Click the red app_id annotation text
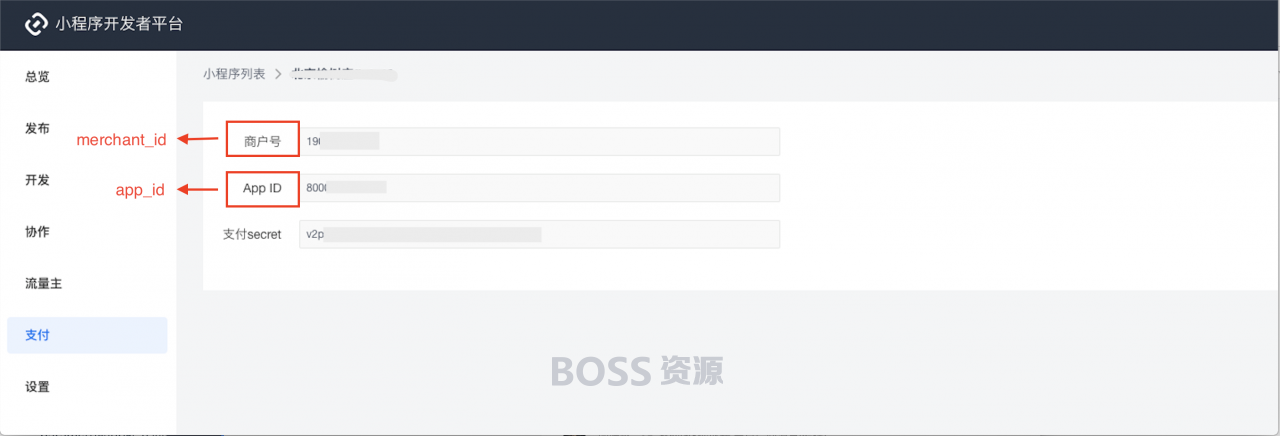This screenshot has height=436, width=1280. [140, 189]
